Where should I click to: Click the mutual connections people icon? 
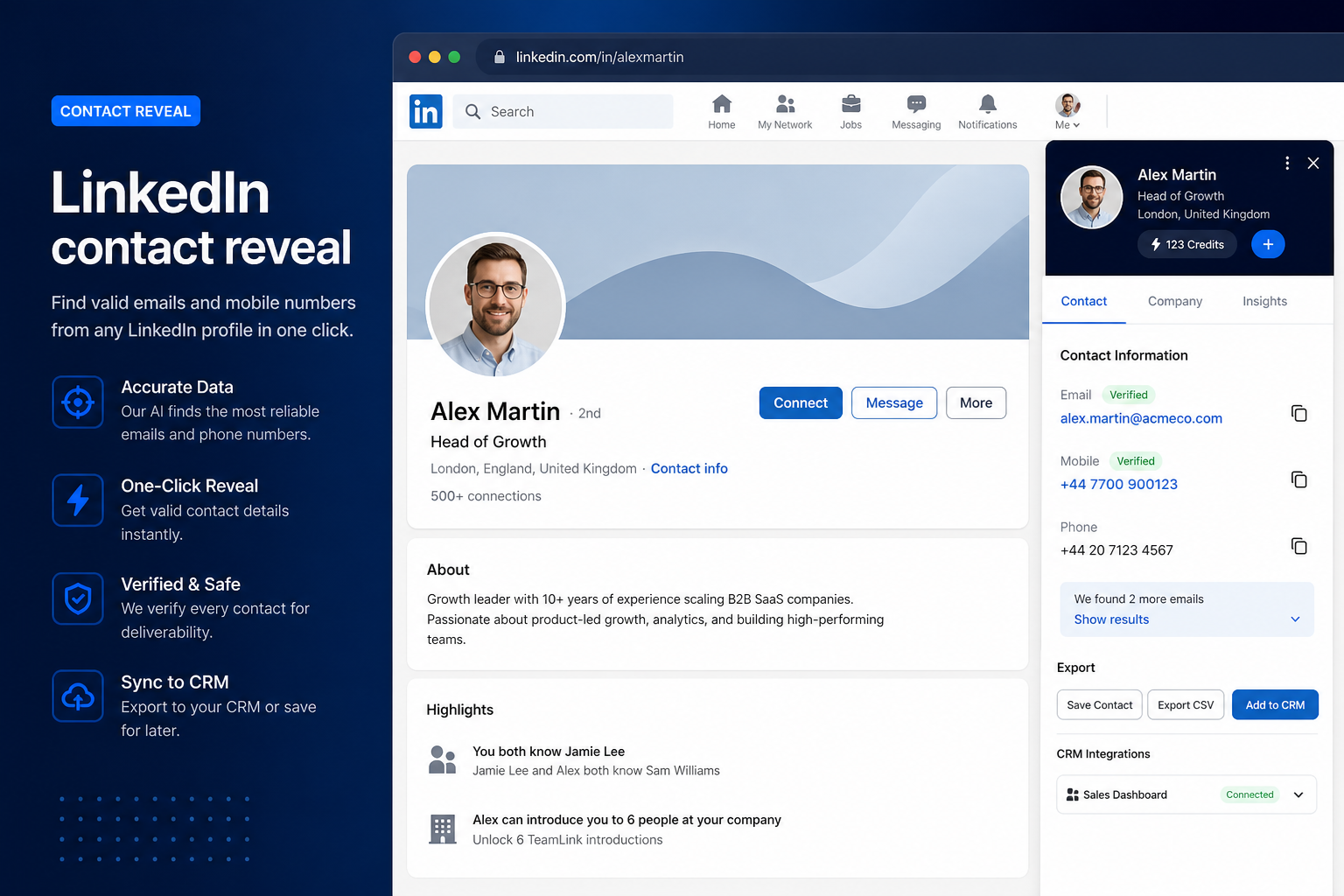click(x=442, y=759)
